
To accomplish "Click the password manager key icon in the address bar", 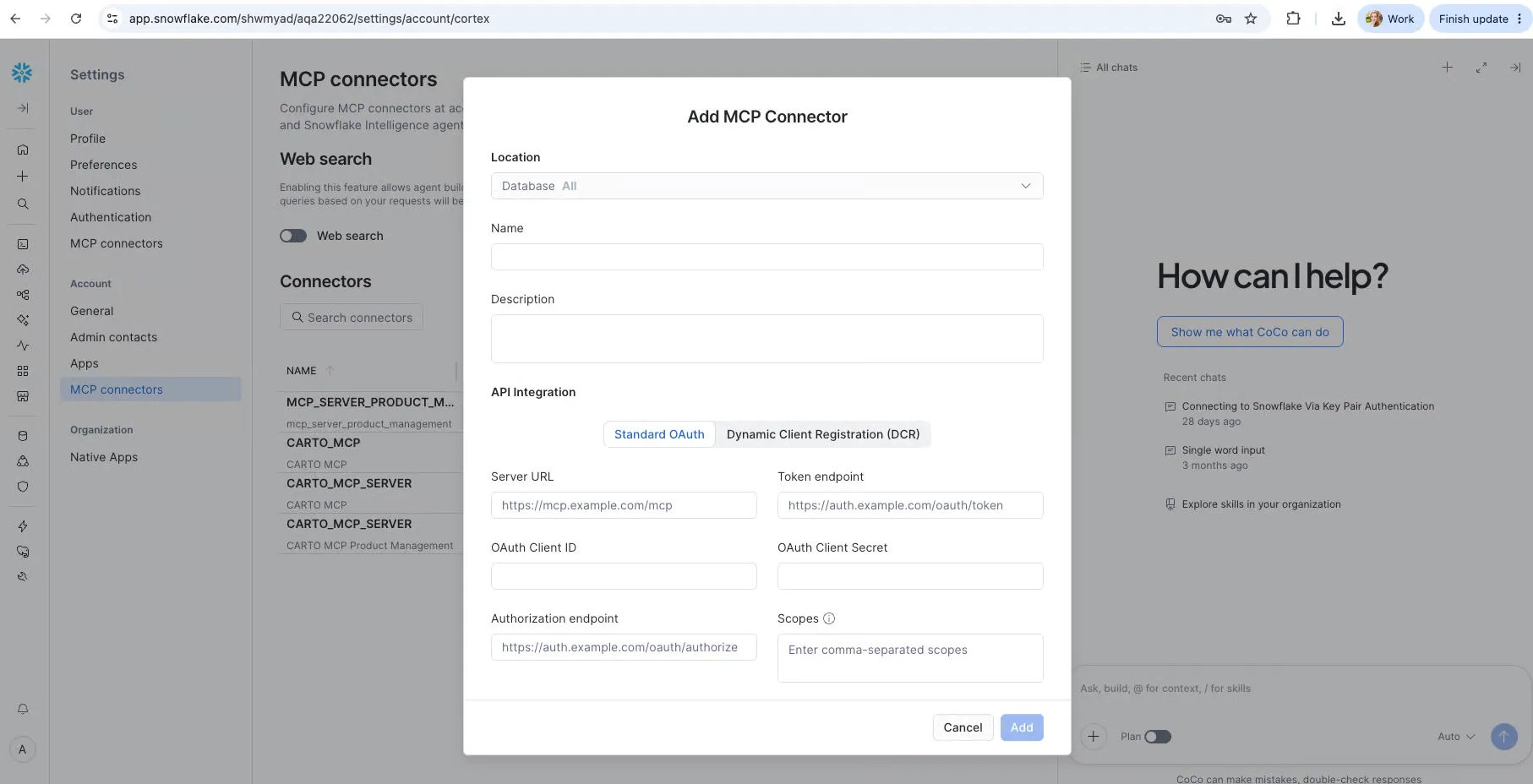I will pyautogui.click(x=1223, y=19).
